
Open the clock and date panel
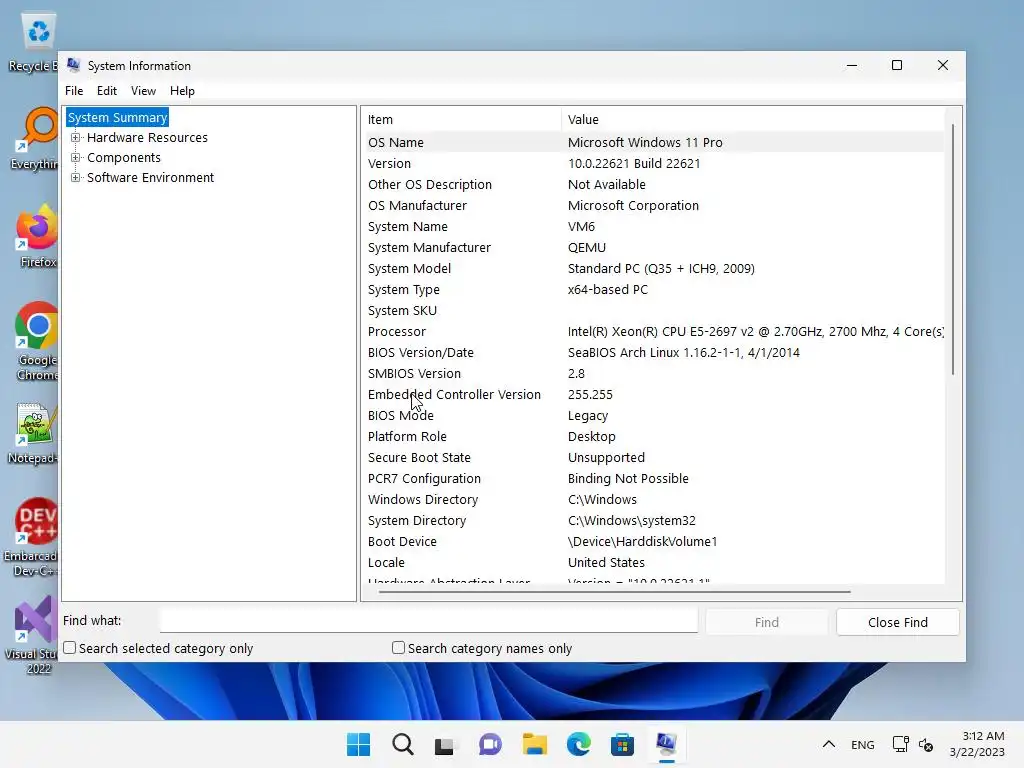coord(977,744)
